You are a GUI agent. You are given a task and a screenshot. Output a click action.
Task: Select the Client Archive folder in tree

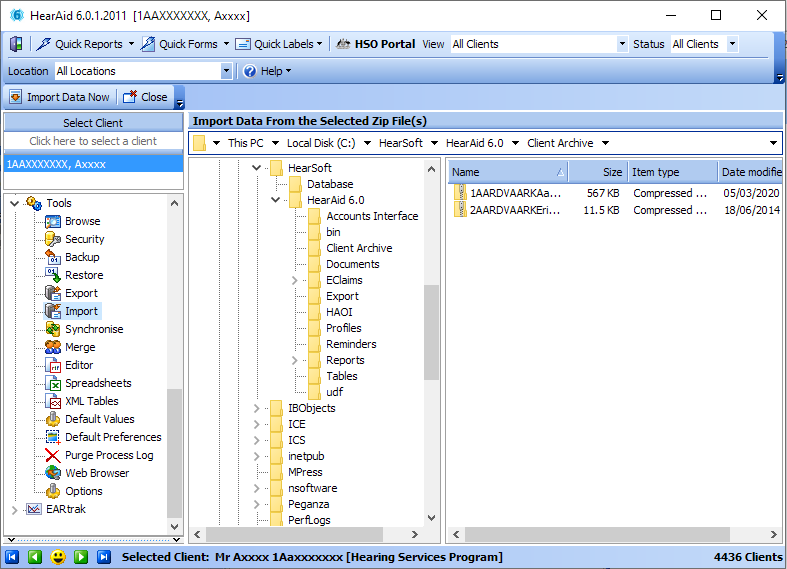tap(359, 248)
